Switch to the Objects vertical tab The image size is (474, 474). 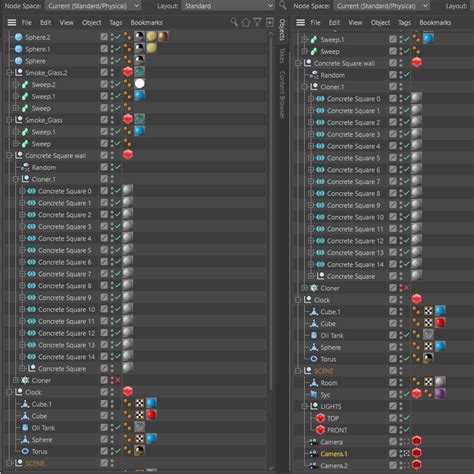pyautogui.click(x=282, y=30)
